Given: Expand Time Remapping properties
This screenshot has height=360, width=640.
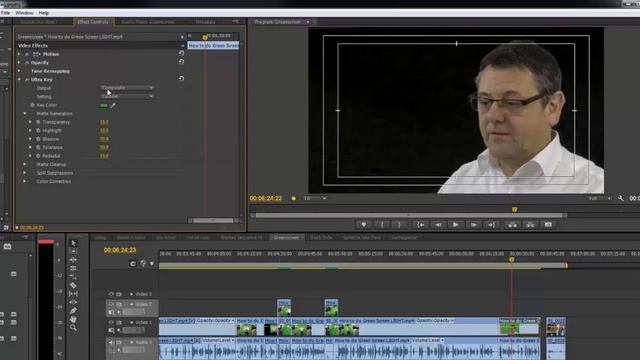Looking at the screenshot, I should click(19, 71).
